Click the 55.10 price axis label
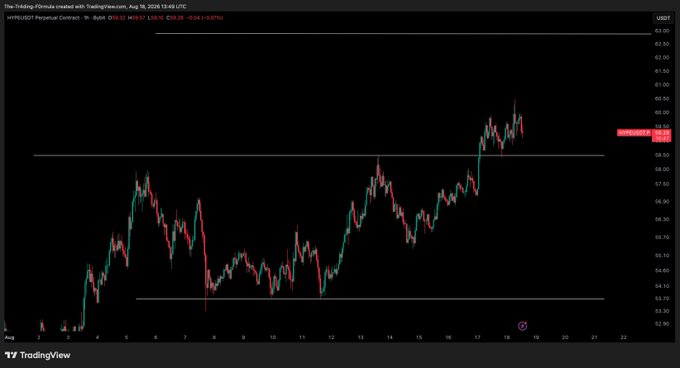The width and height of the screenshot is (680, 368). (x=662, y=255)
